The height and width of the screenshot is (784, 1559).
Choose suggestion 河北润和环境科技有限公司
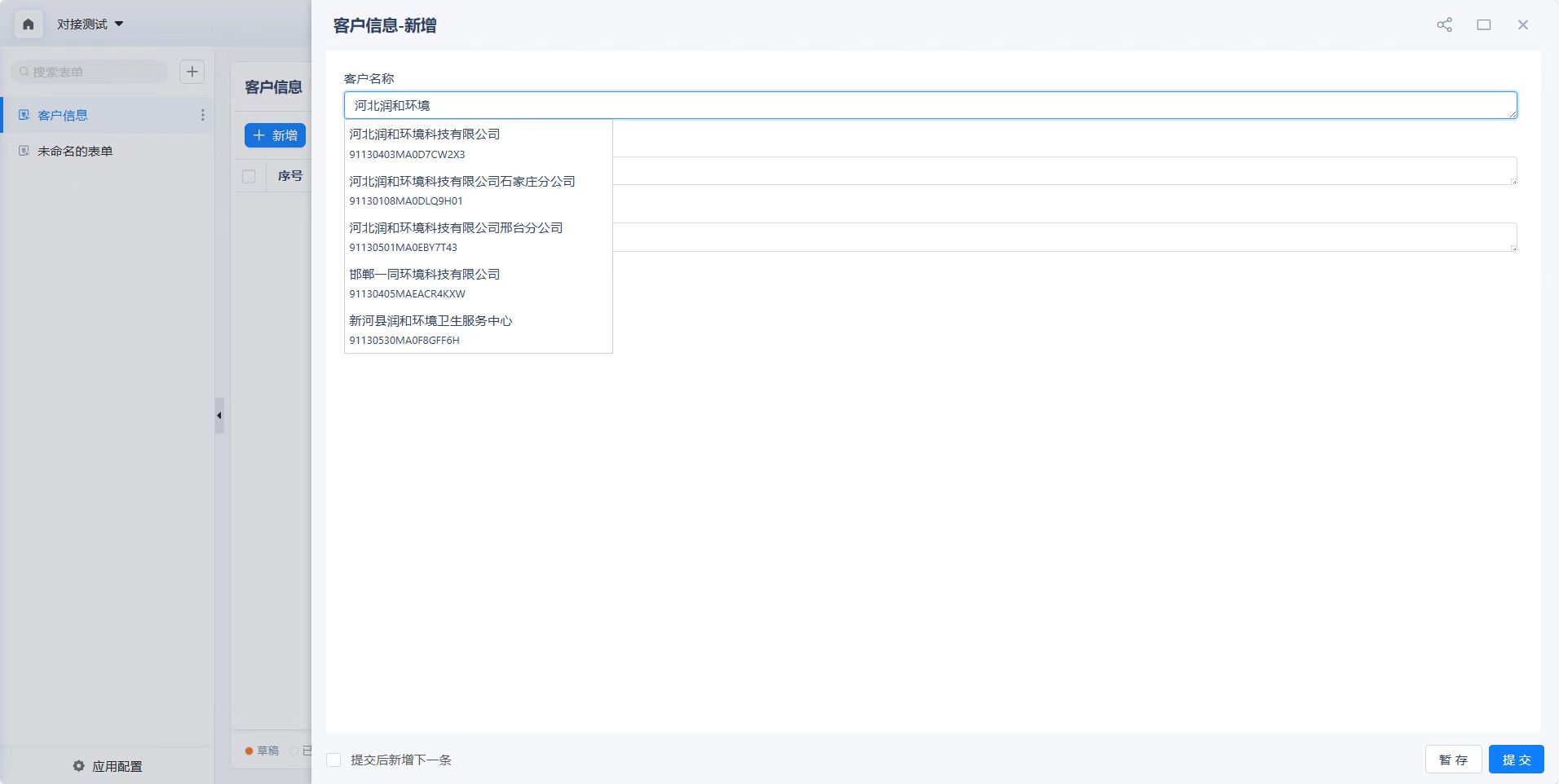[x=478, y=143]
